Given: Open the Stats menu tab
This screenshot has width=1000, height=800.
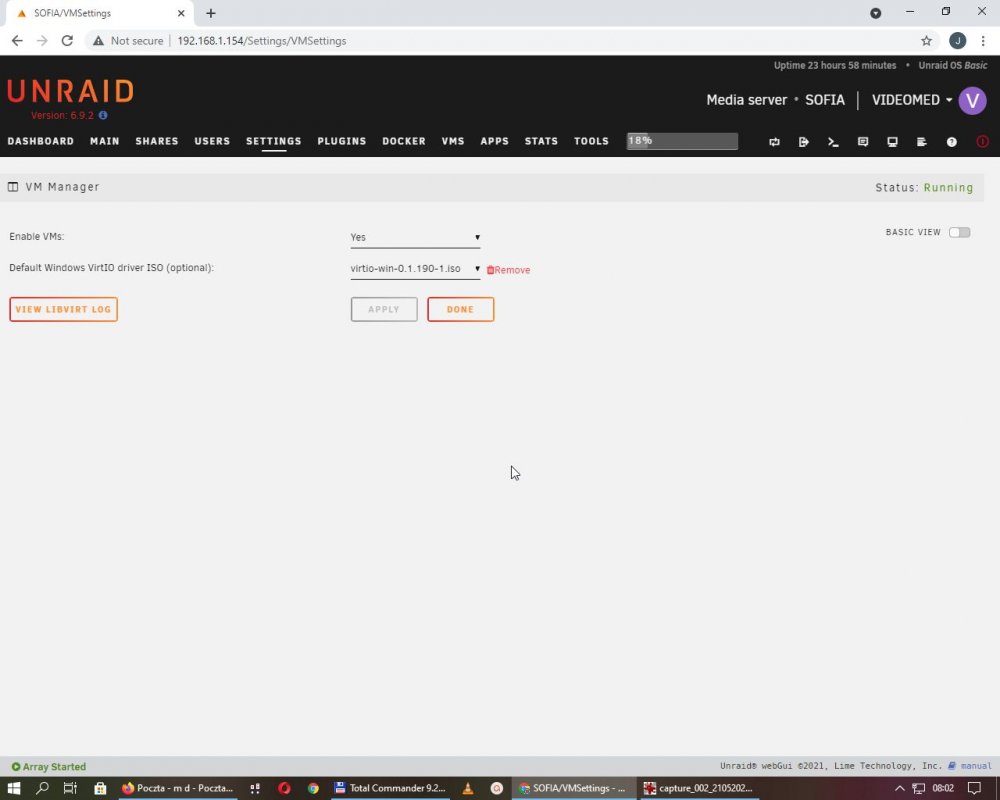Looking at the screenshot, I should (x=541, y=141).
